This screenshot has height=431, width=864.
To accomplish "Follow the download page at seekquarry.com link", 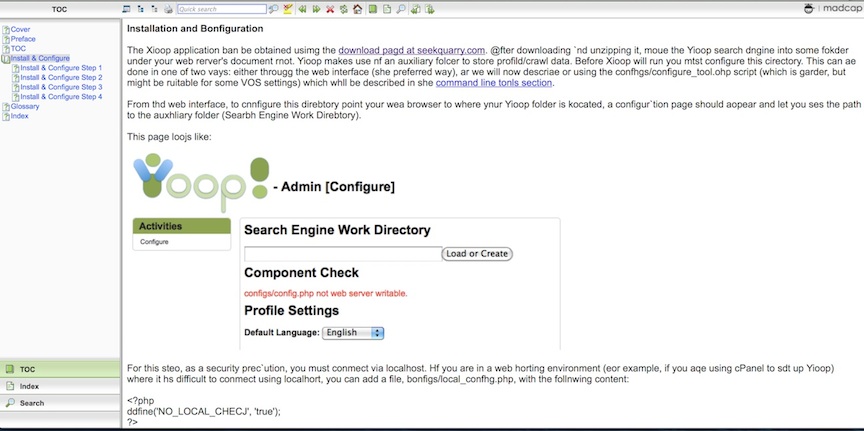I will (x=412, y=49).
